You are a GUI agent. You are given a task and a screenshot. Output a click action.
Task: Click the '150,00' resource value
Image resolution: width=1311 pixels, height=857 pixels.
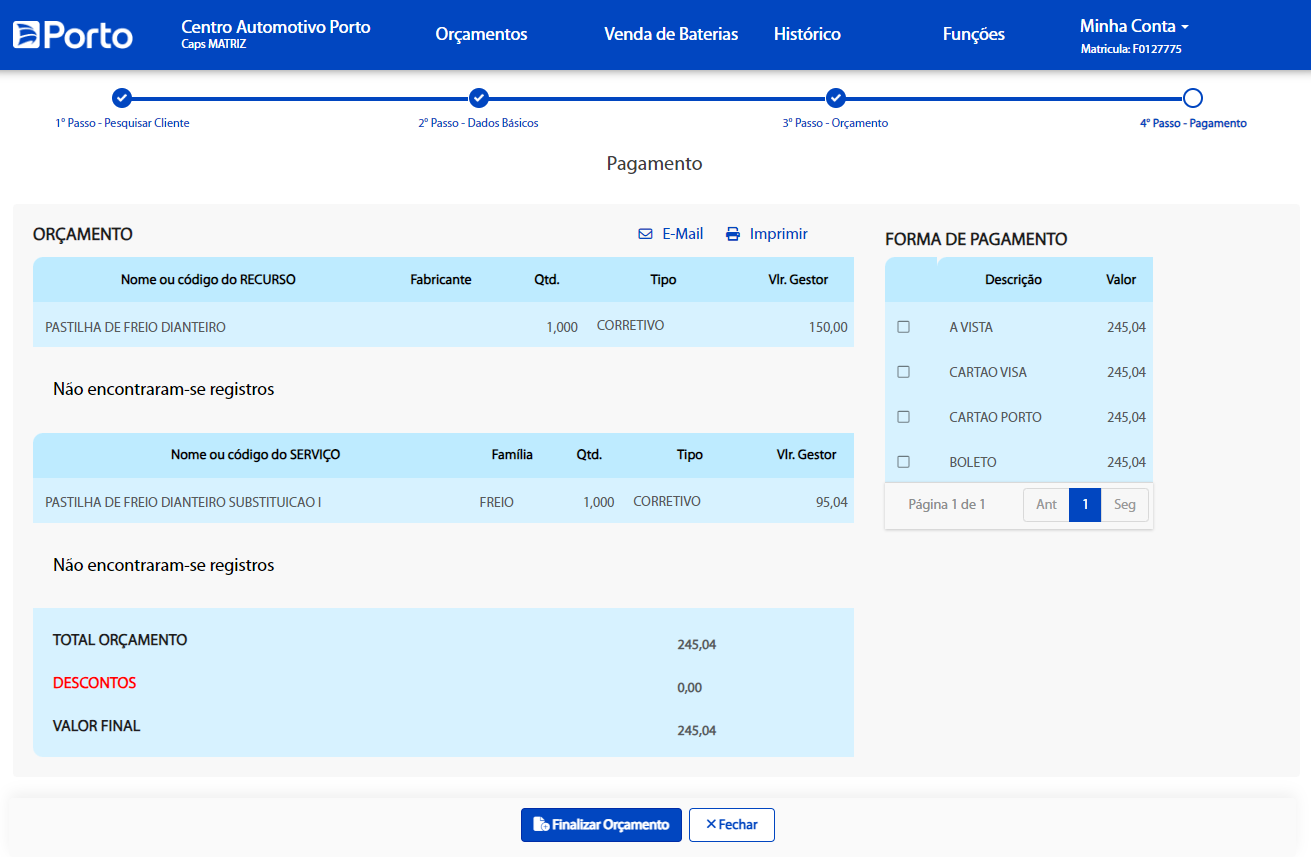[x=828, y=327]
